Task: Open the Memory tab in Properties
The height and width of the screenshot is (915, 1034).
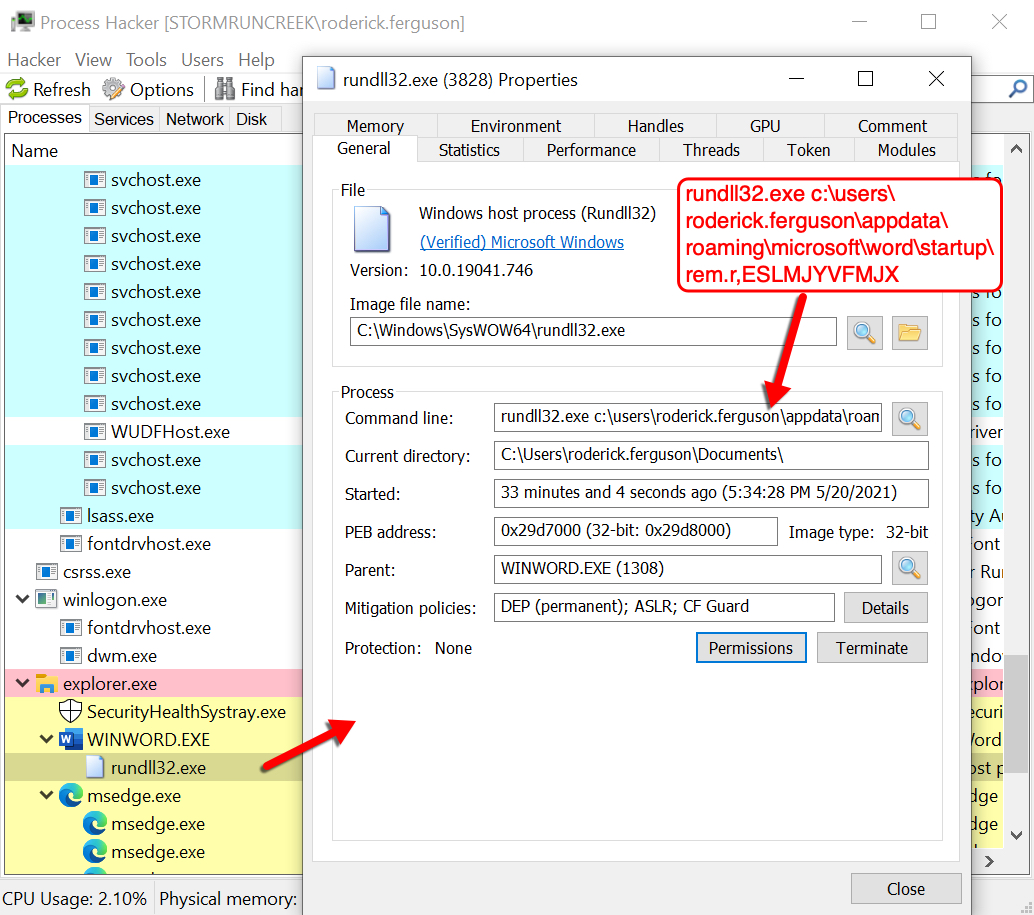Action: (375, 126)
